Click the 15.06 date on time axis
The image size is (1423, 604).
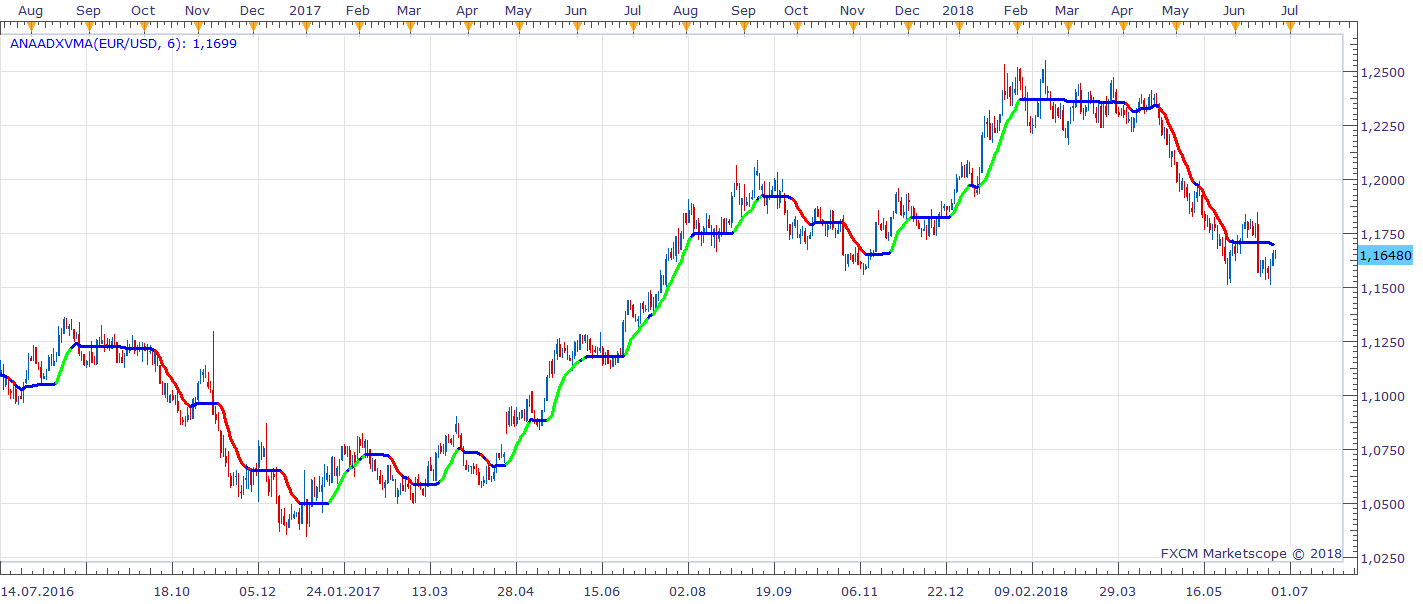click(601, 592)
